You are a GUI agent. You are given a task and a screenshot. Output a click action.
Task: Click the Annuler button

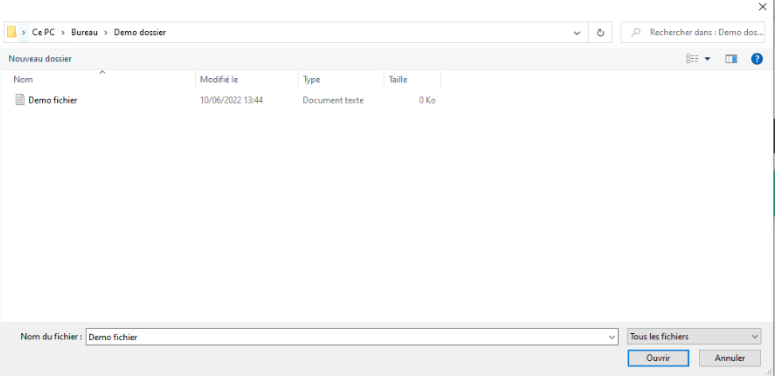[730, 358]
